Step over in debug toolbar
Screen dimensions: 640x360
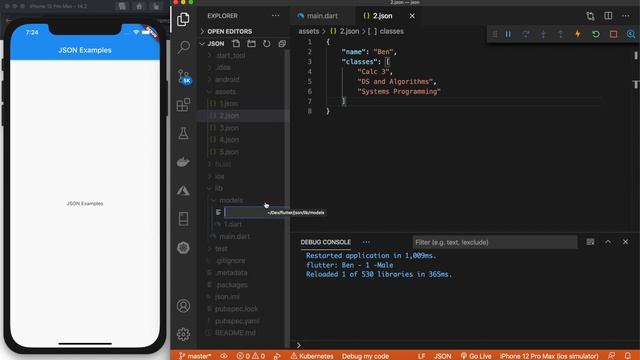(x=526, y=34)
